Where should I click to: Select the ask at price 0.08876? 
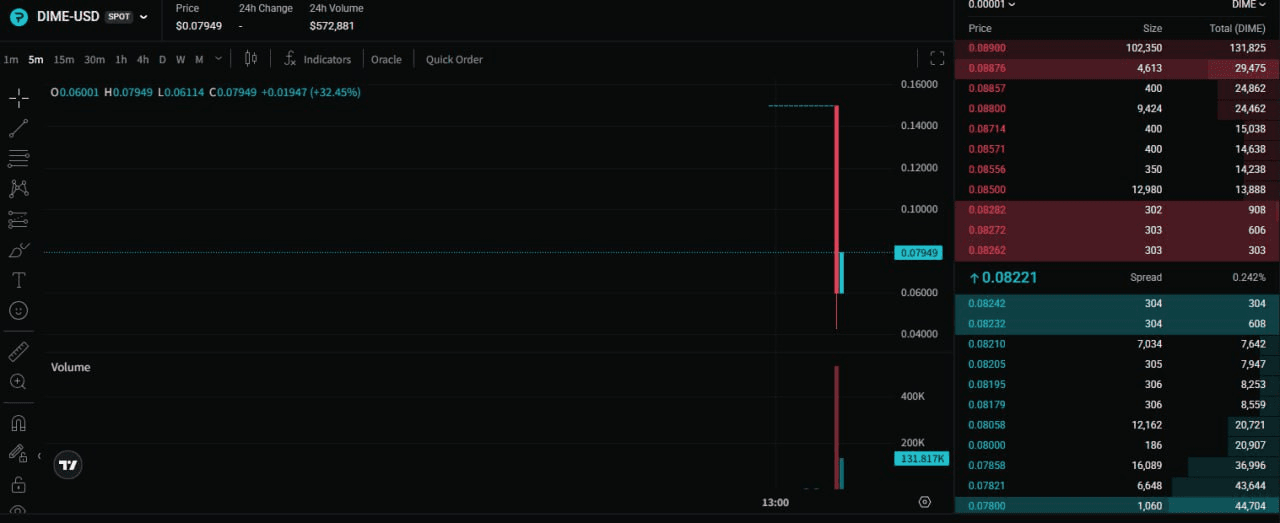(x=1117, y=68)
